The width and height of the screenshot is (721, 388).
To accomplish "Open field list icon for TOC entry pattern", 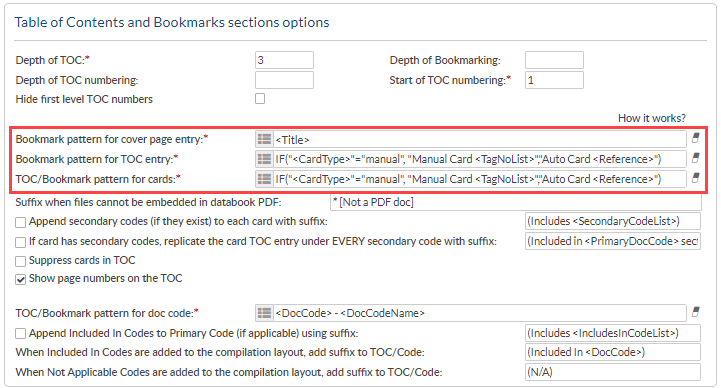I will pyautogui.click(x=264, y=159).
